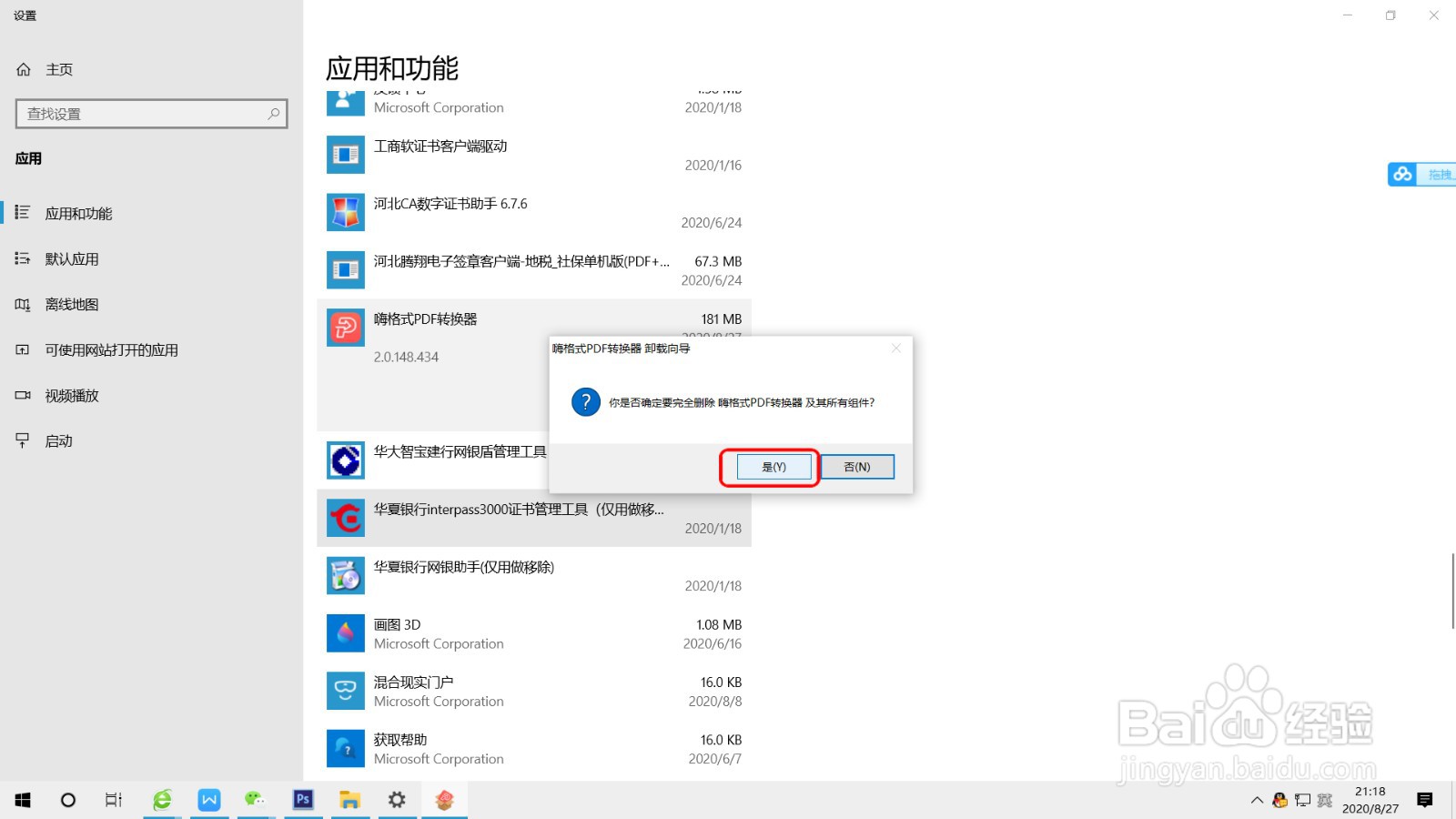The height and width of the screenshot is (819, 1456).
Task: Click the 应用和功能 list icon
Action: click(x=23, y=212)
